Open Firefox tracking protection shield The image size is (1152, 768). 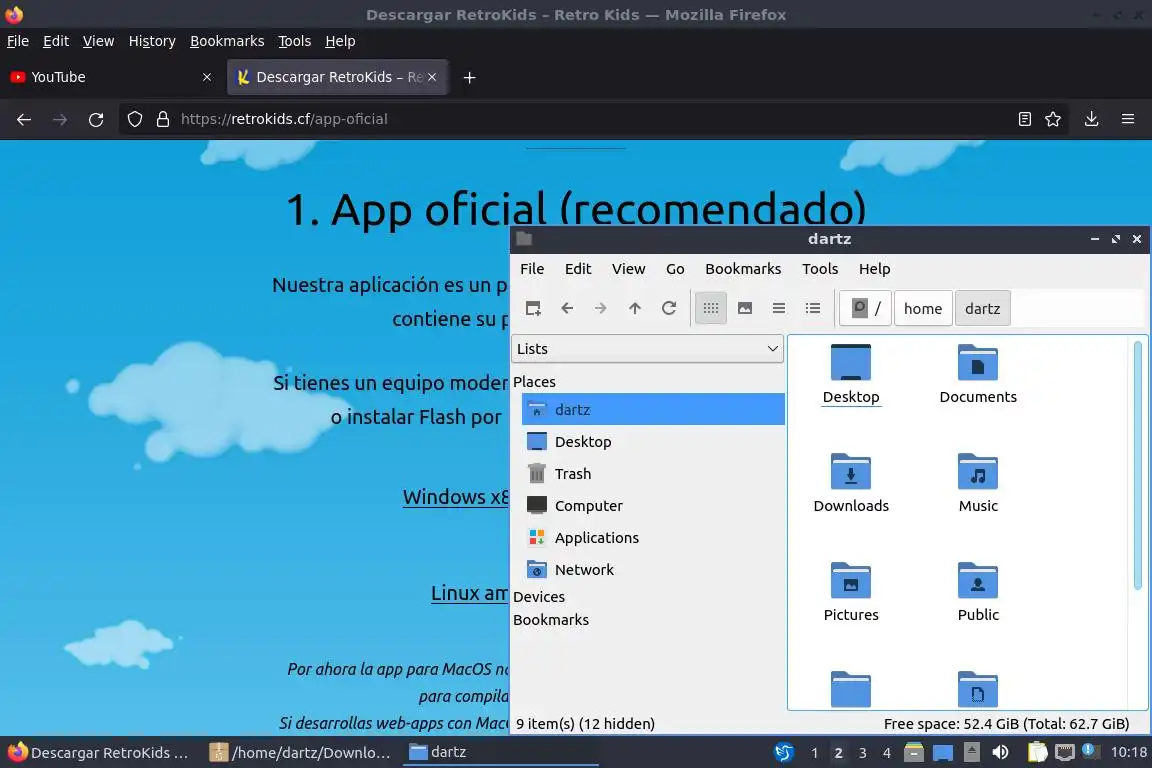coord(134,119)
